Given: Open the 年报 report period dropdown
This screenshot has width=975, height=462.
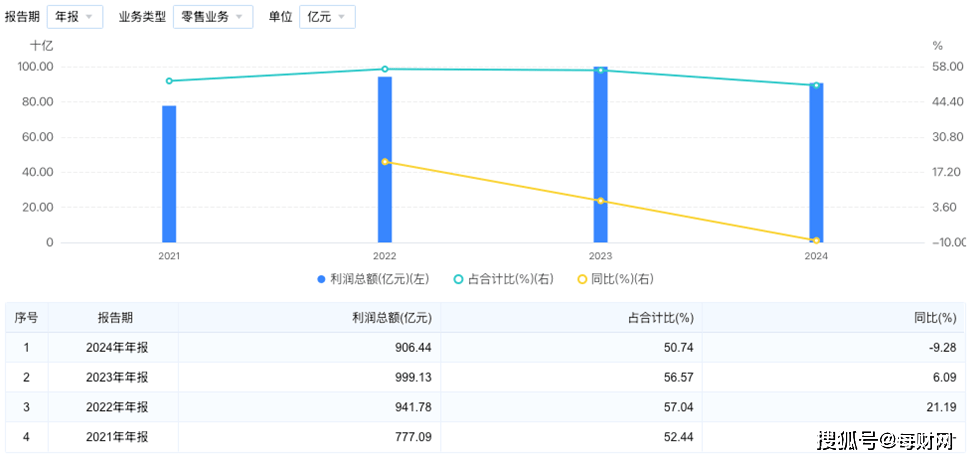Looking at the screenshot, I should point(75,17).
